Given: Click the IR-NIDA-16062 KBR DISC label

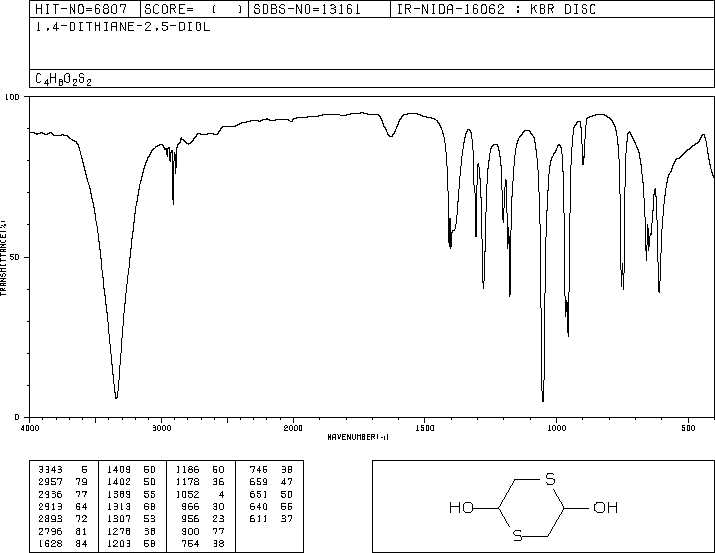Looking at the screenshot, I should pyautogui.click(x=496, y=9).
